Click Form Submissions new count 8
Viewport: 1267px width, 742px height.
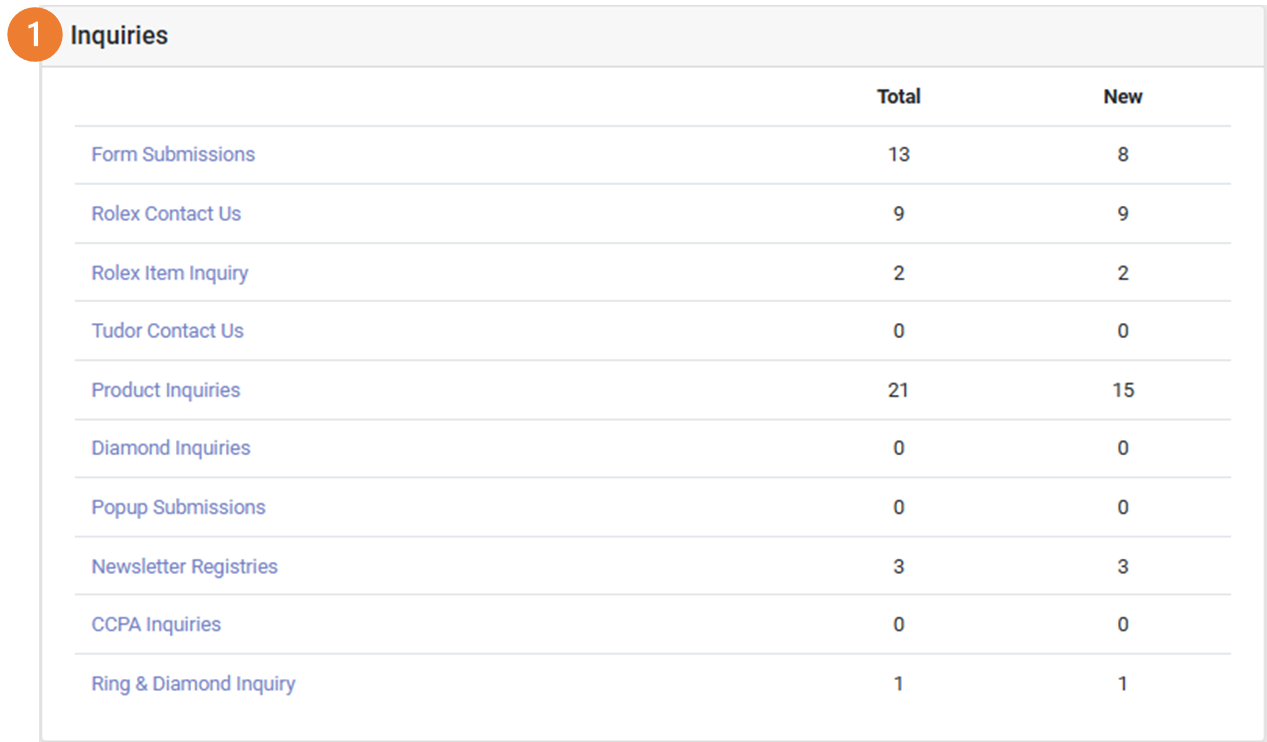click(1122, 154)
